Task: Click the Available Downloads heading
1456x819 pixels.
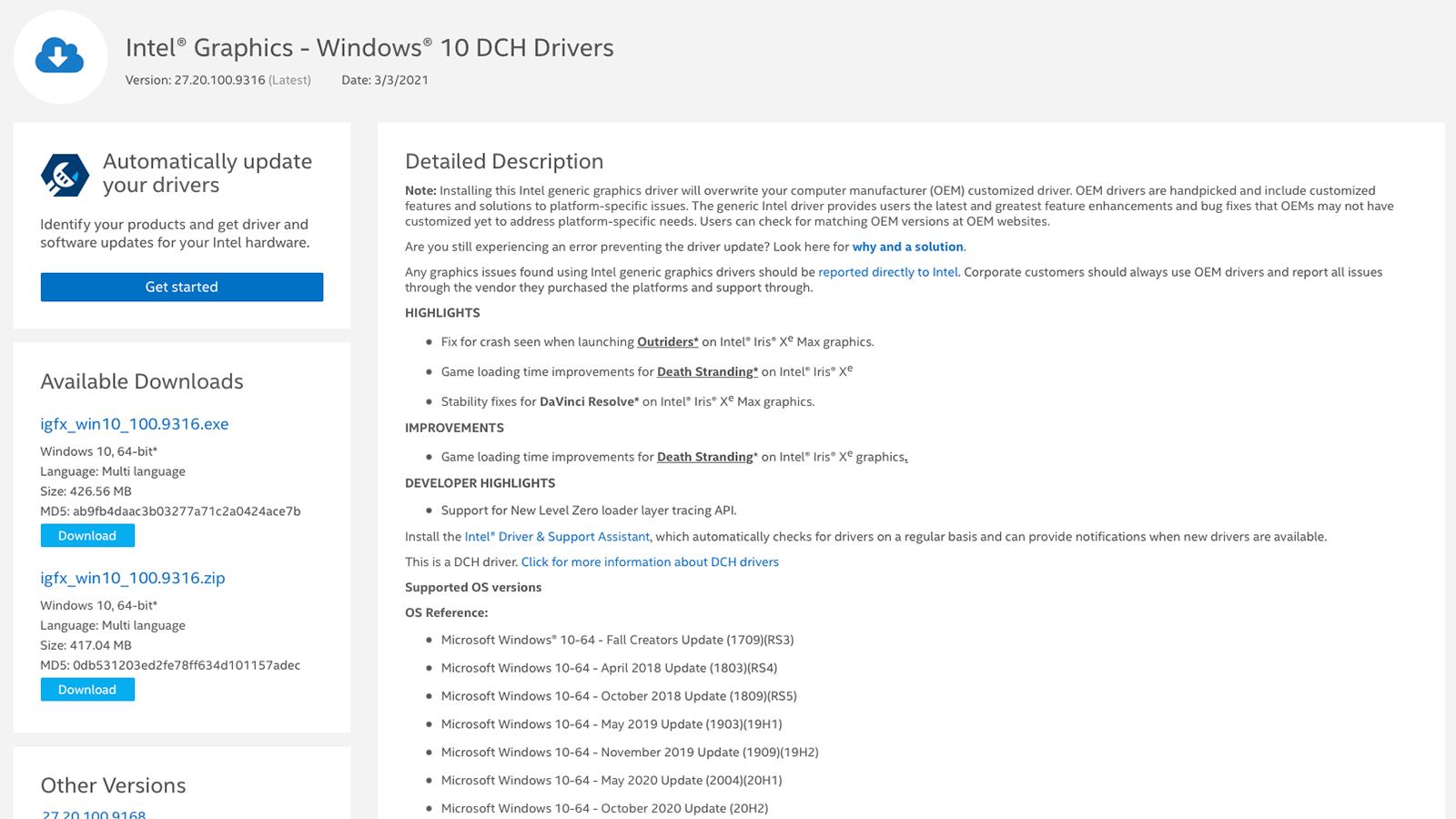Action: [142, 381]
